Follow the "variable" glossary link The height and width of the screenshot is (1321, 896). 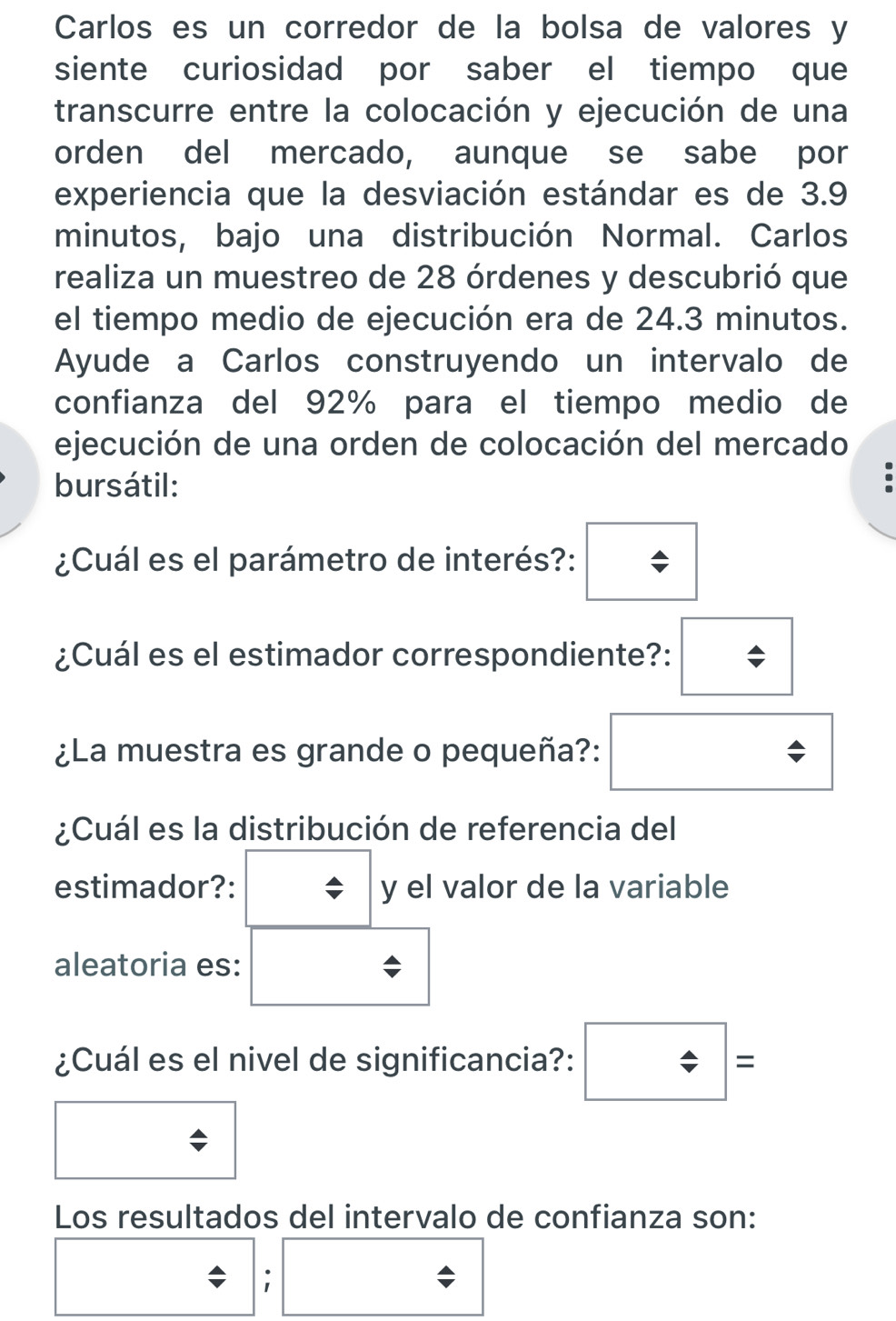[x=669, y=887]
